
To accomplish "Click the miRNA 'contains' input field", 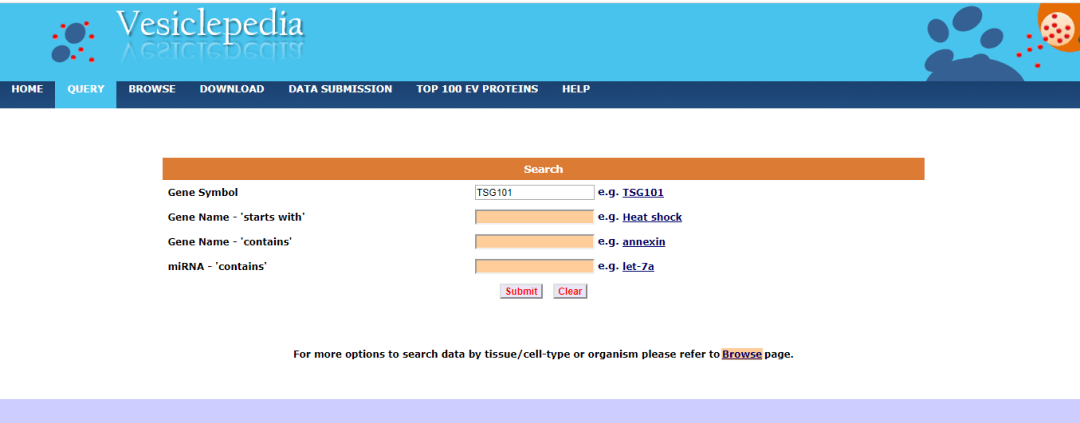I will [534, 267].
